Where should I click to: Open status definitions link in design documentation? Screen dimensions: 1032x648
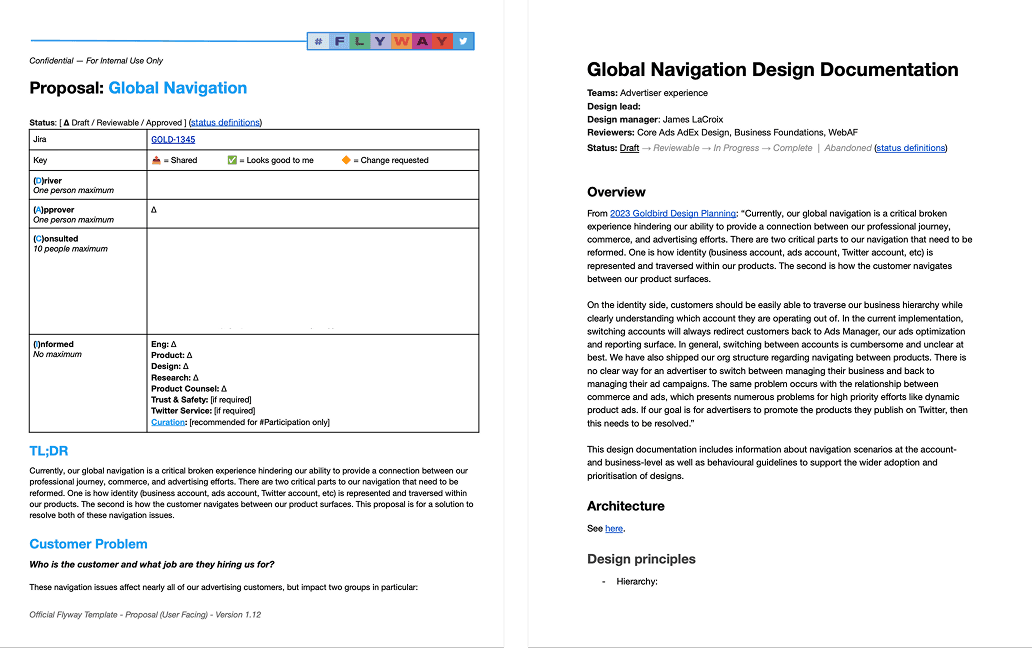pyautogui.click(x=910, y=148)
